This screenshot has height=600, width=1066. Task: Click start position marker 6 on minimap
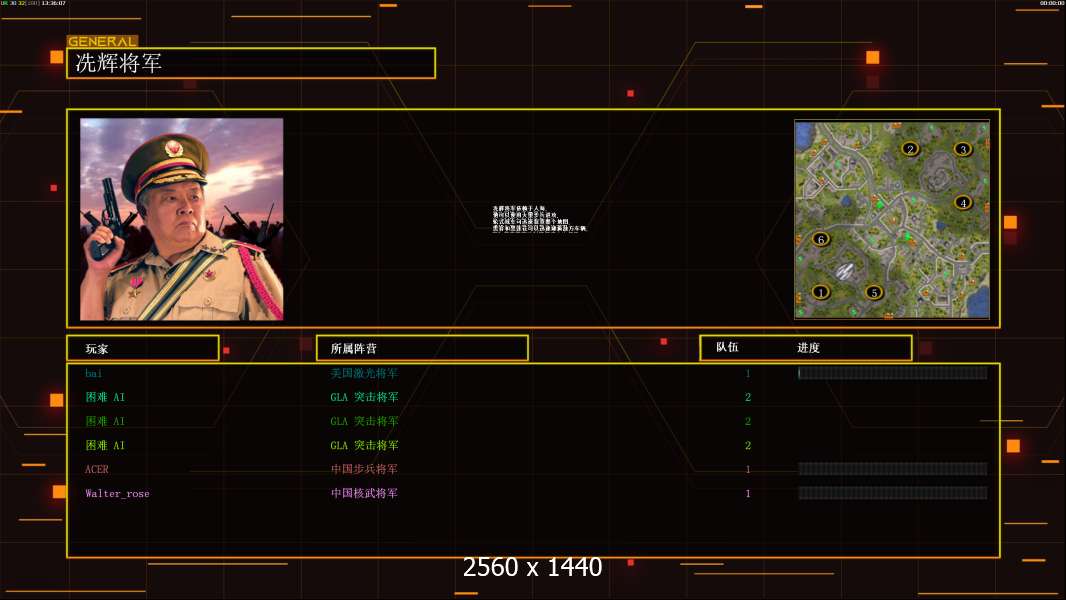pos(821,239)
